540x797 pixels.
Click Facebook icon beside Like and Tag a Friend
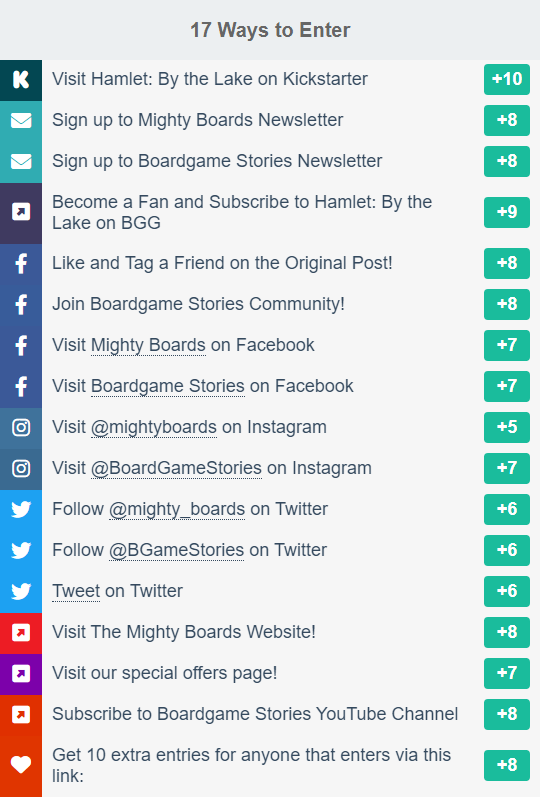click(21, 263)
